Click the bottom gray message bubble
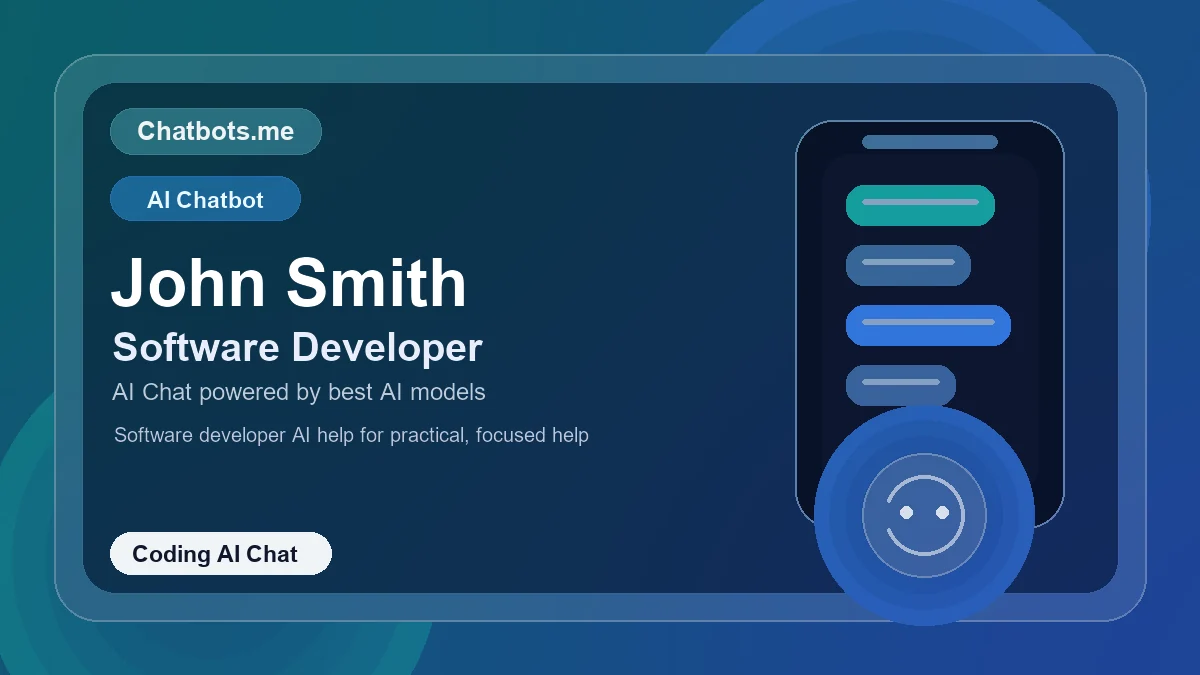 coord(900,385)
